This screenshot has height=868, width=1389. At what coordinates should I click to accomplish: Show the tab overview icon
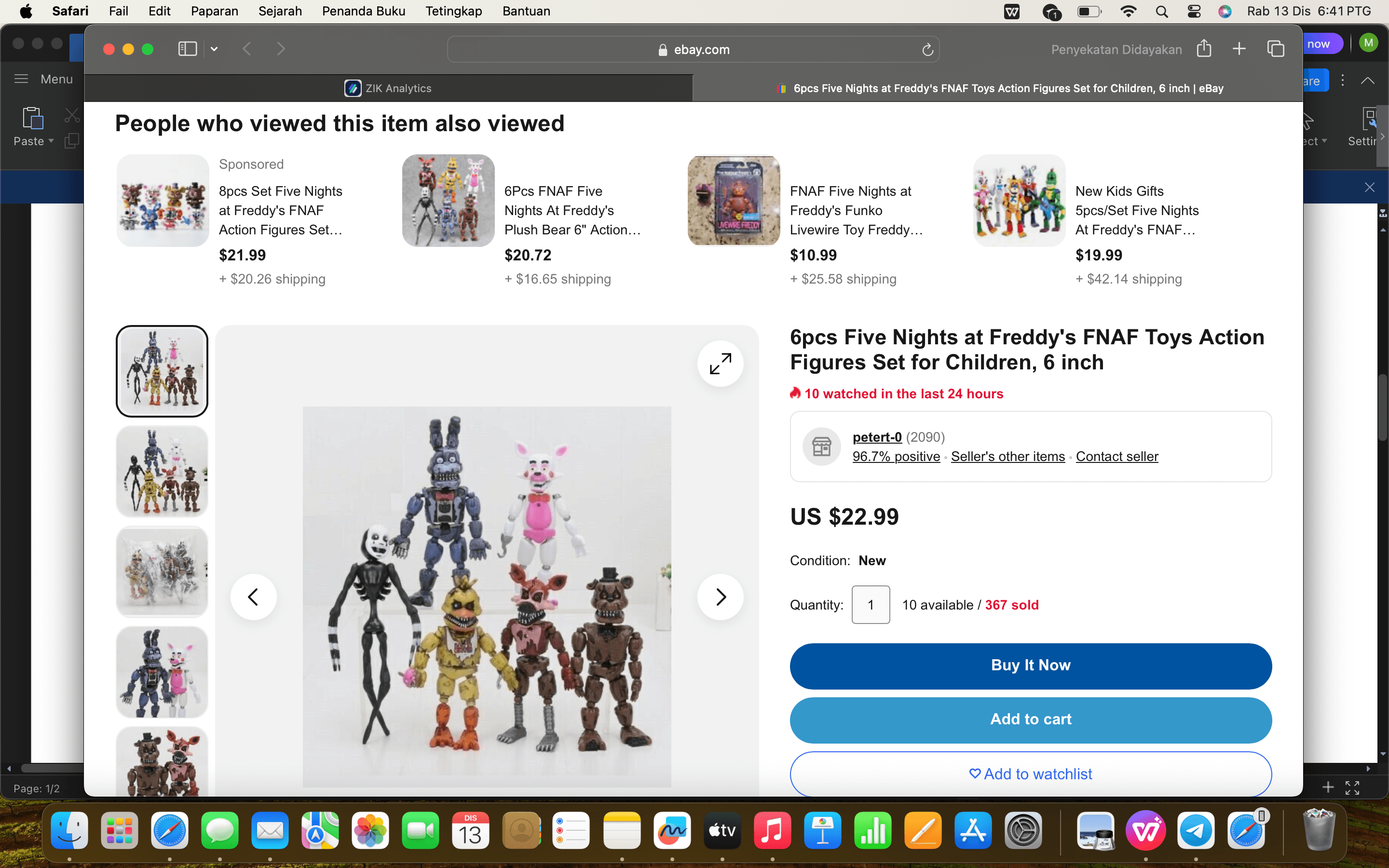click(x=1275, y=49)
